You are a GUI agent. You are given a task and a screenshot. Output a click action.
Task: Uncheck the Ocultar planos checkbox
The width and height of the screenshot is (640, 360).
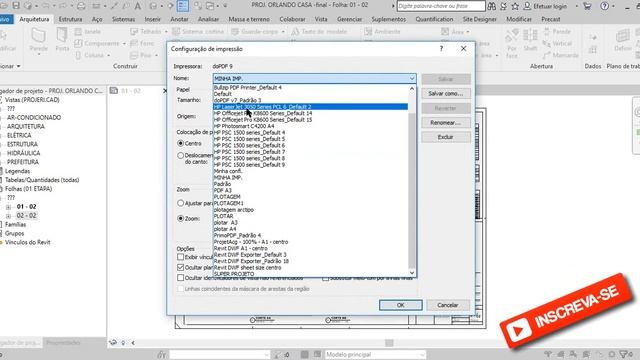coord(180,267)
